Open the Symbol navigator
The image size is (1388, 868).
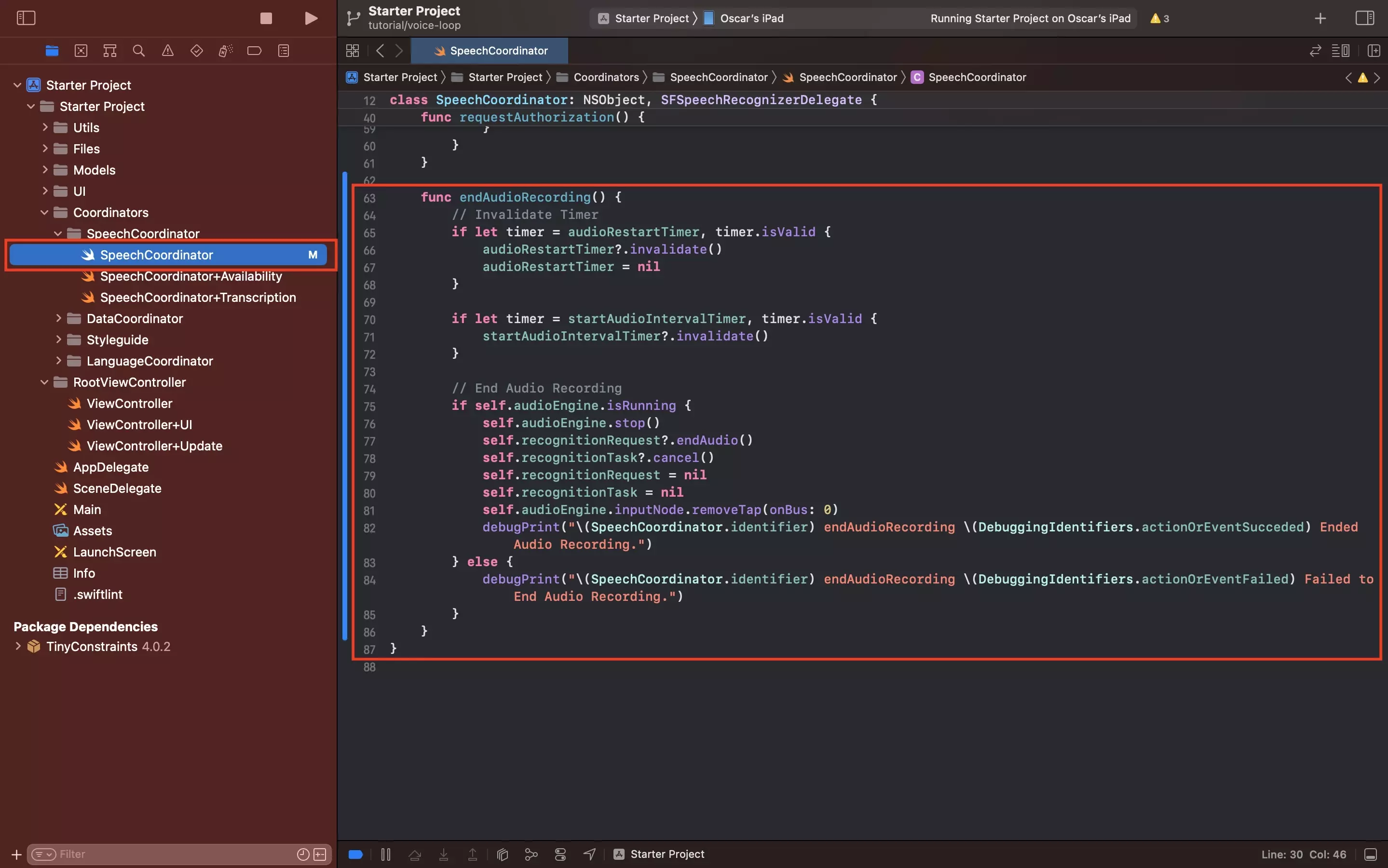tap(109, 51)
